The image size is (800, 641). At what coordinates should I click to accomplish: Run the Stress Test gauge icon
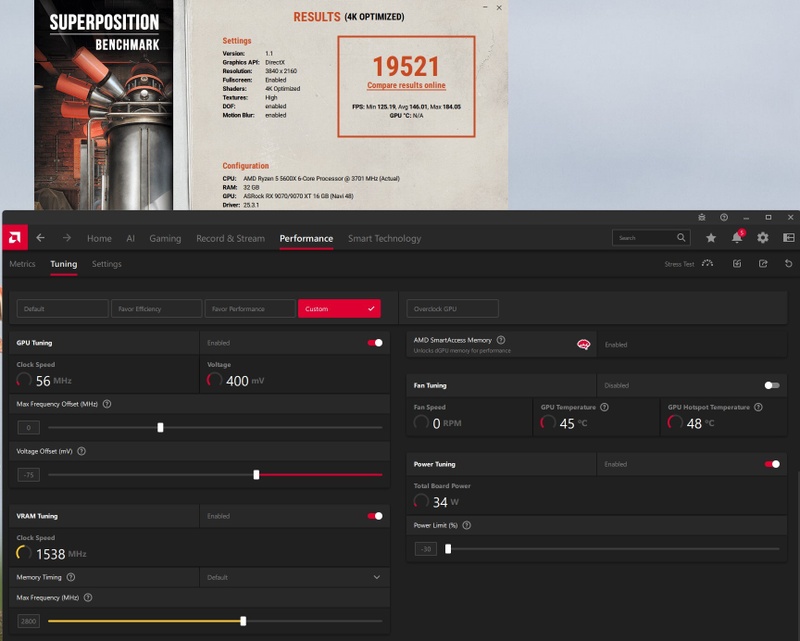[708, 264]
